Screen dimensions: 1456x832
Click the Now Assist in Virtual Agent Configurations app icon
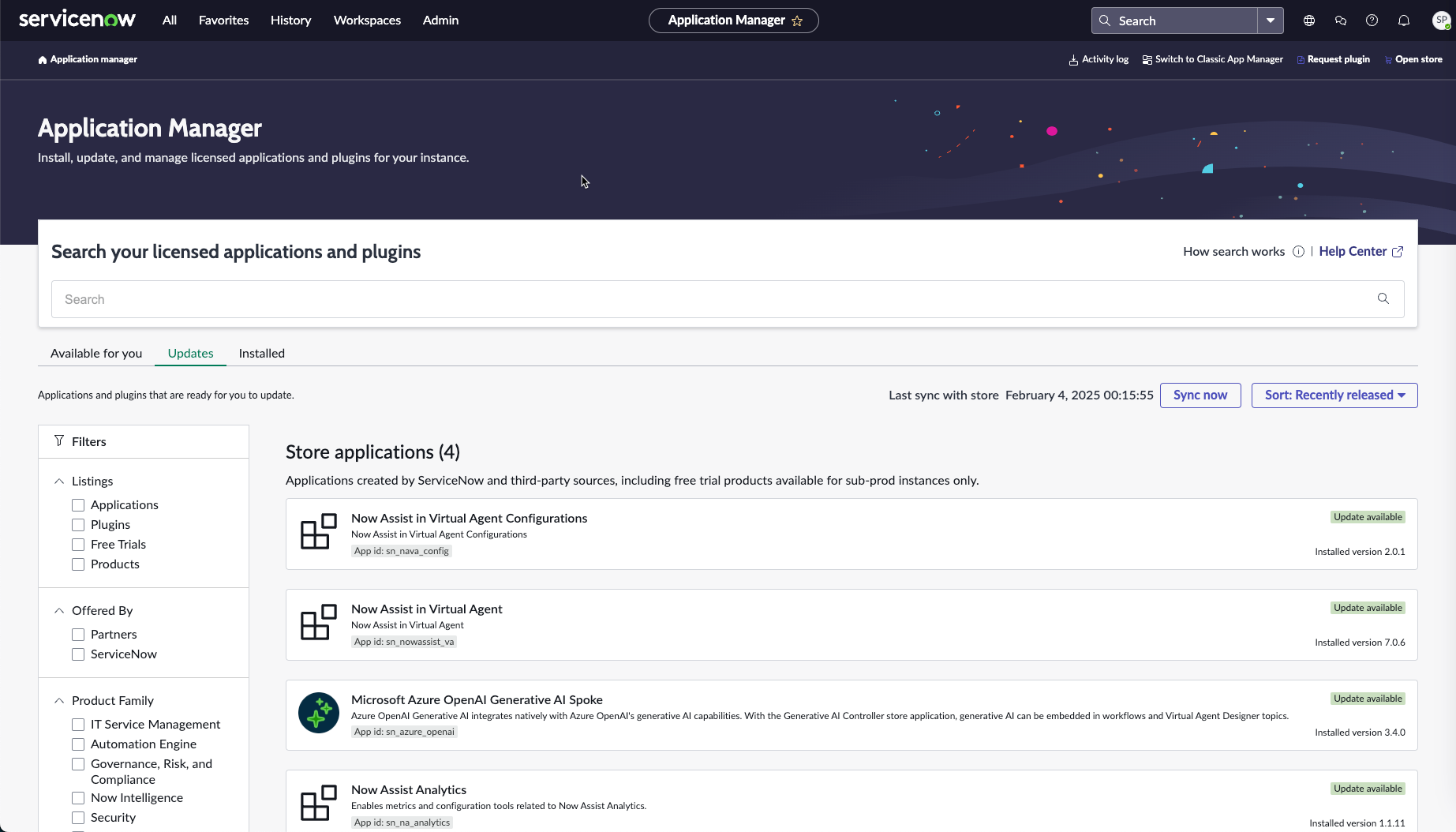click(x=318, y=532)
